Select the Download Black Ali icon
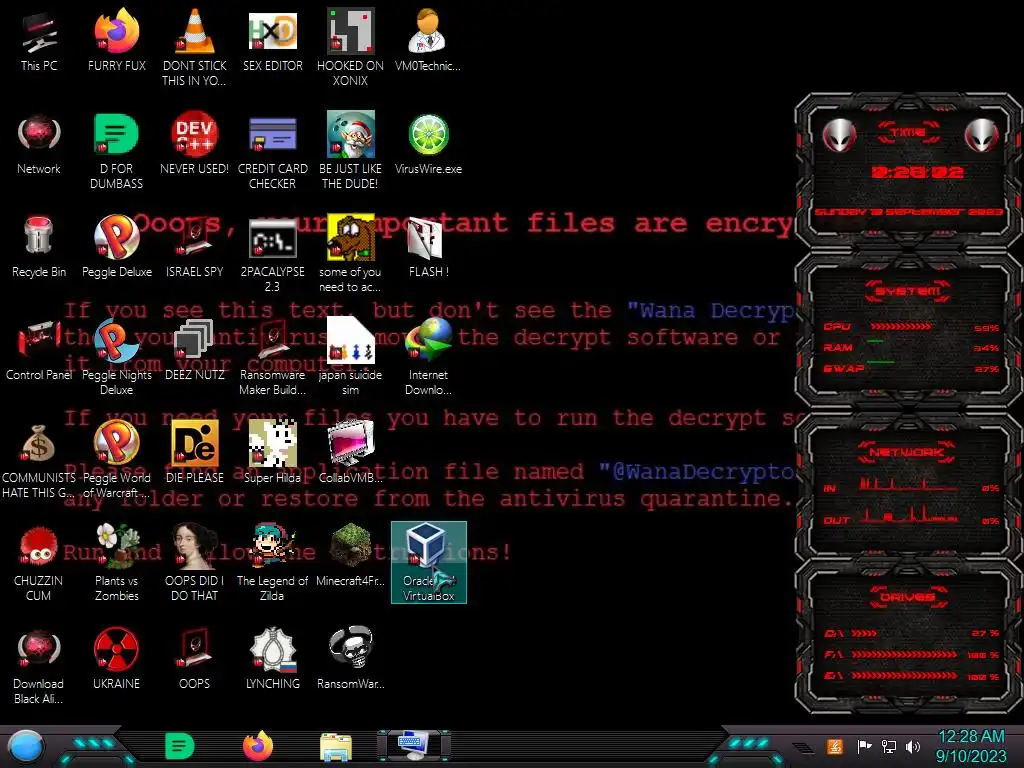This screenshot has width=1024, height=768. pyautogui.click(x=39, y=666)
